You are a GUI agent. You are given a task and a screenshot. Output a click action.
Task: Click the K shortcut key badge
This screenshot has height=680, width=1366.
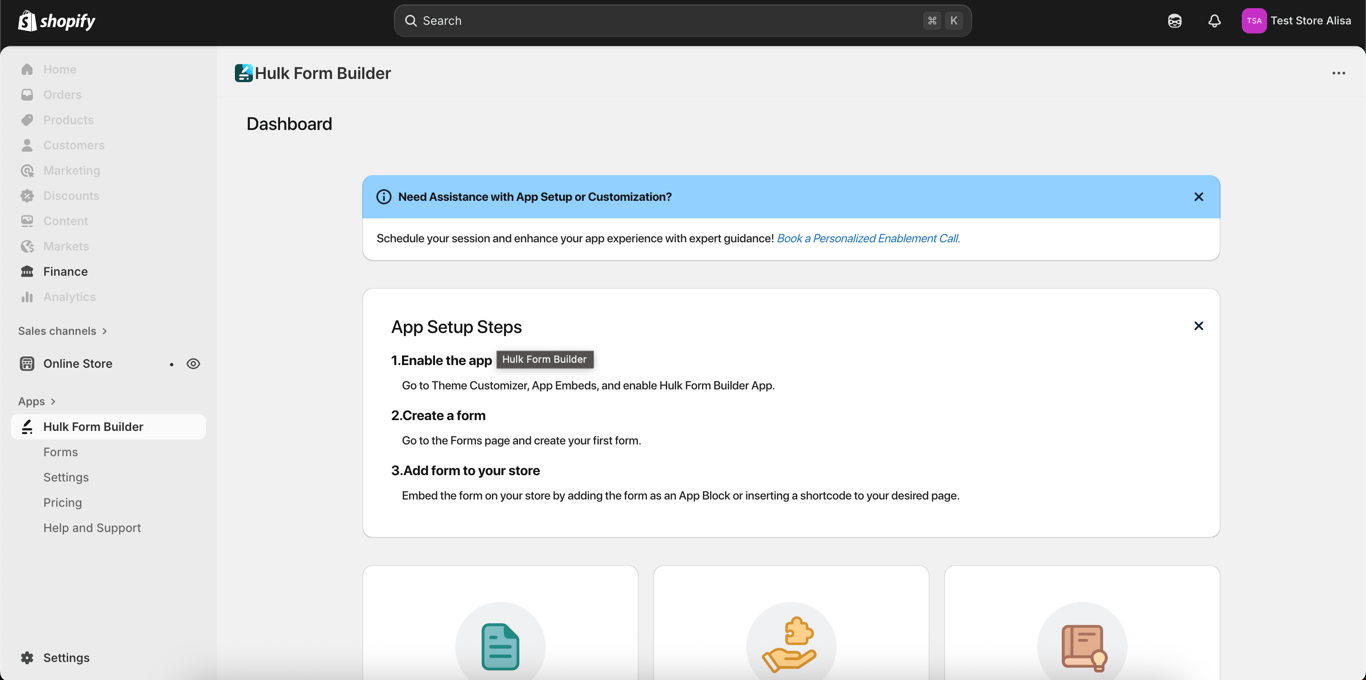(x=954, y=21)
